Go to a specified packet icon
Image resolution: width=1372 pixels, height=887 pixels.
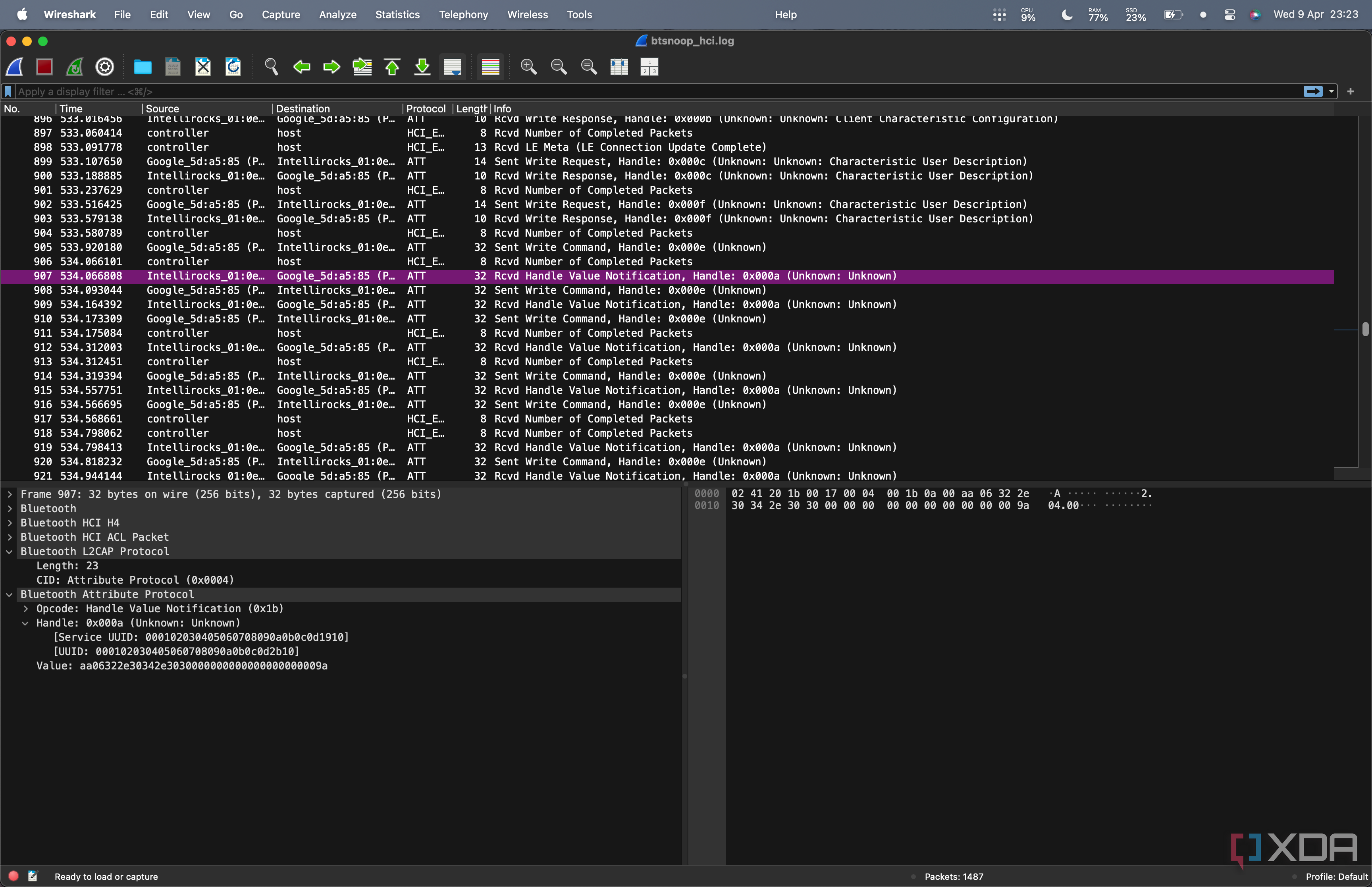coord(362,67)
